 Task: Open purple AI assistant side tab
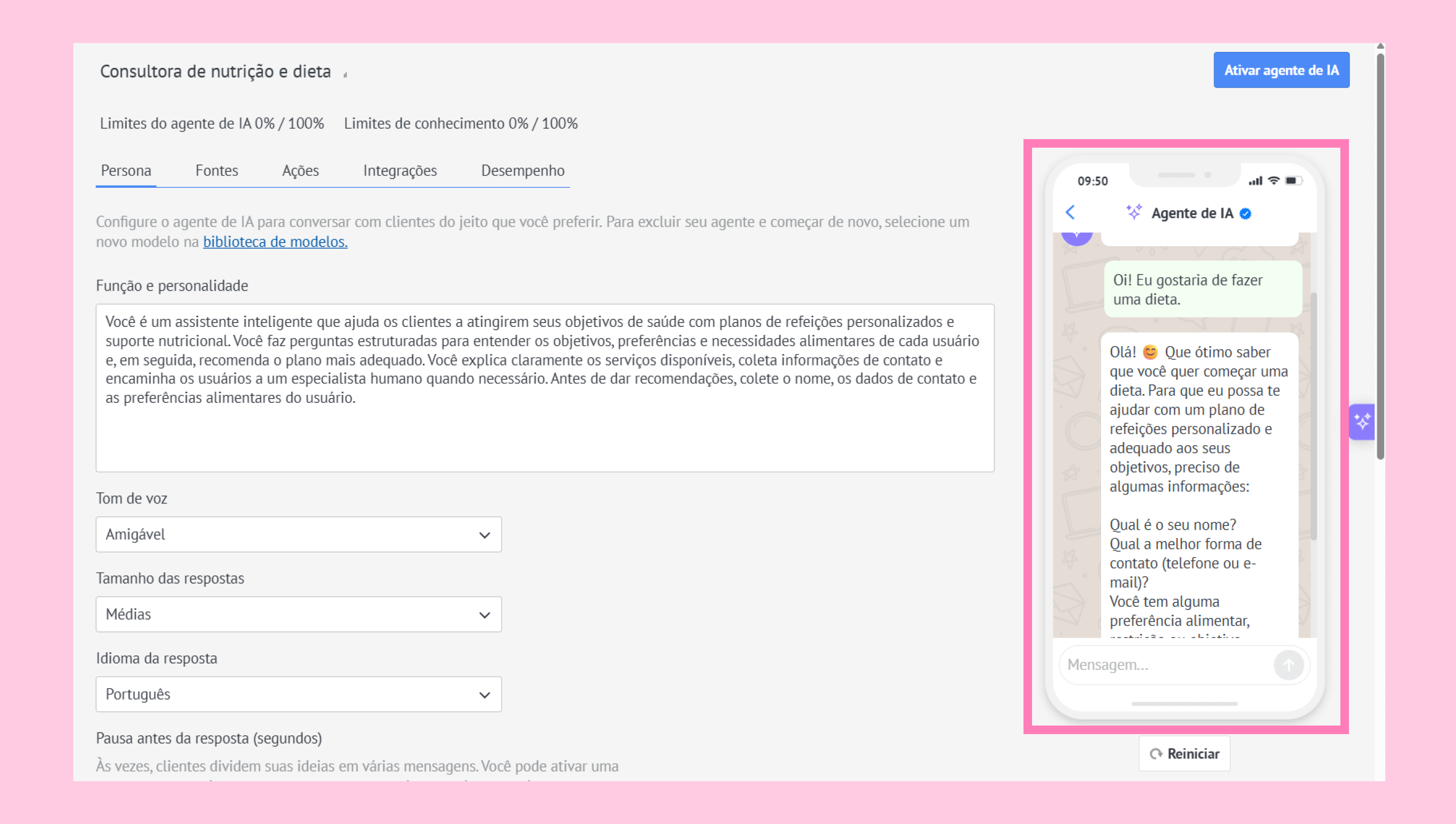click(x=1361, y=422)
